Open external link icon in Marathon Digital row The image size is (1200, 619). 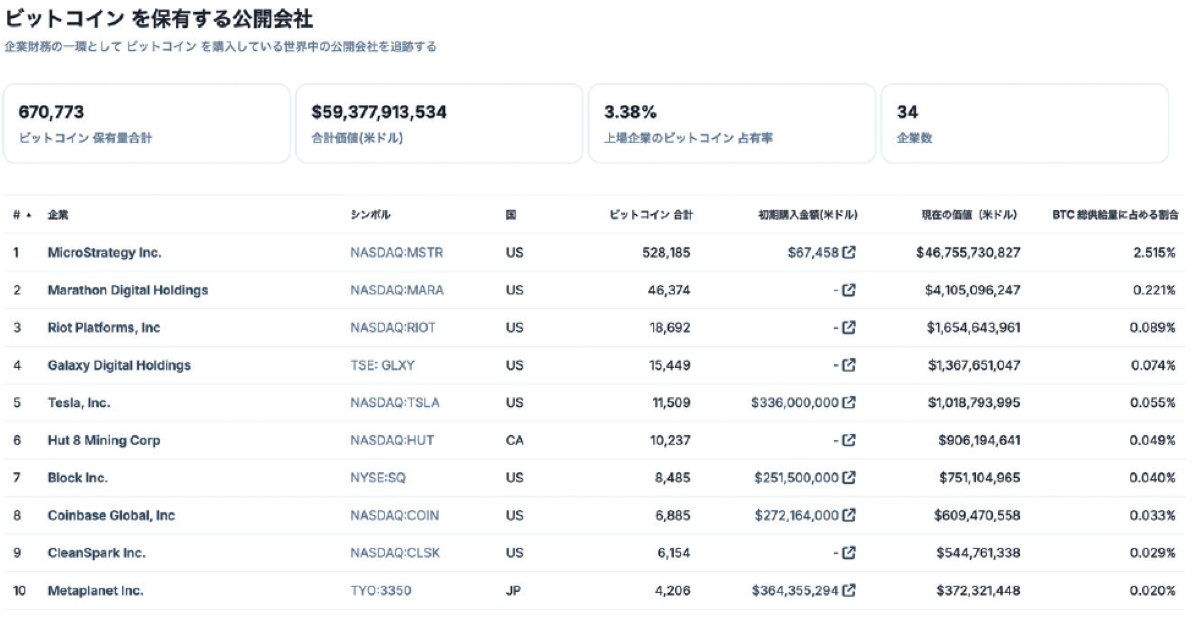(x=849, y=290)
